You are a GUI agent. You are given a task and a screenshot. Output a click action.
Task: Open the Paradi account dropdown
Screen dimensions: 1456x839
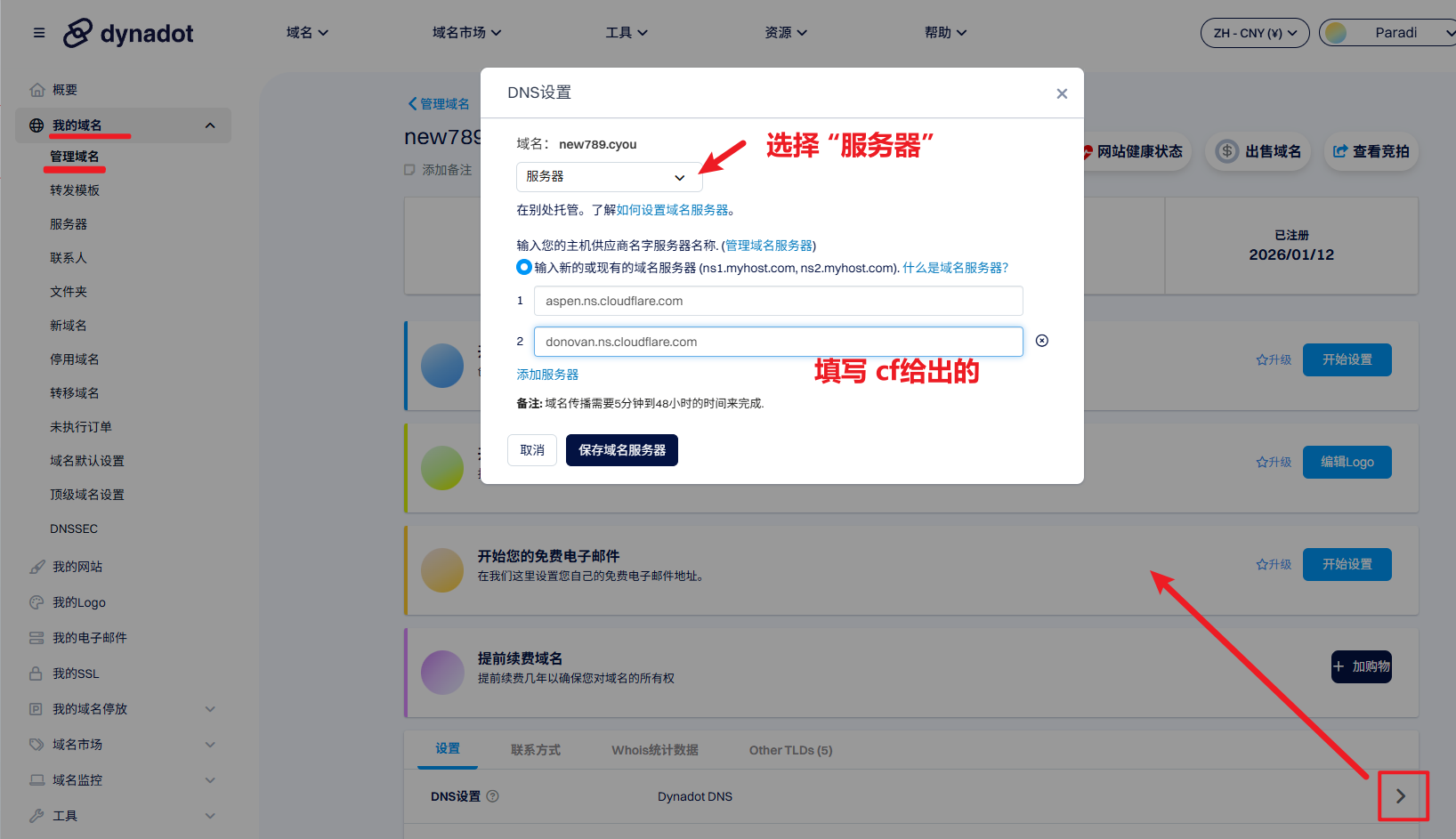[1388, 33]
